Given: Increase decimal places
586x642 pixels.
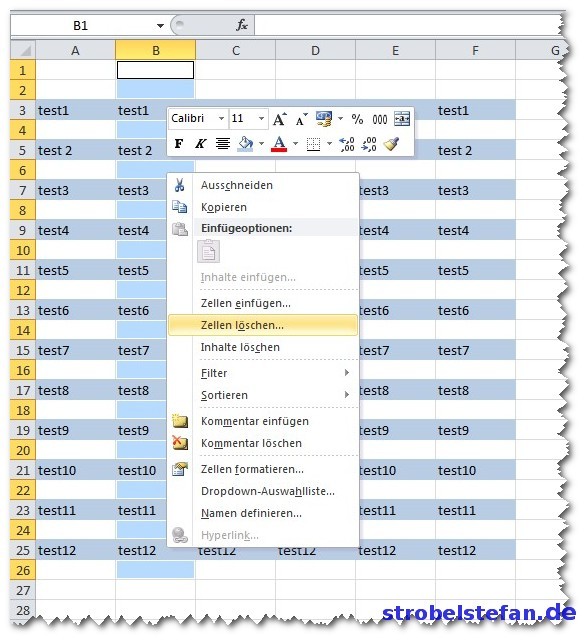Looking at the screenshot, I should coord(346,144).
